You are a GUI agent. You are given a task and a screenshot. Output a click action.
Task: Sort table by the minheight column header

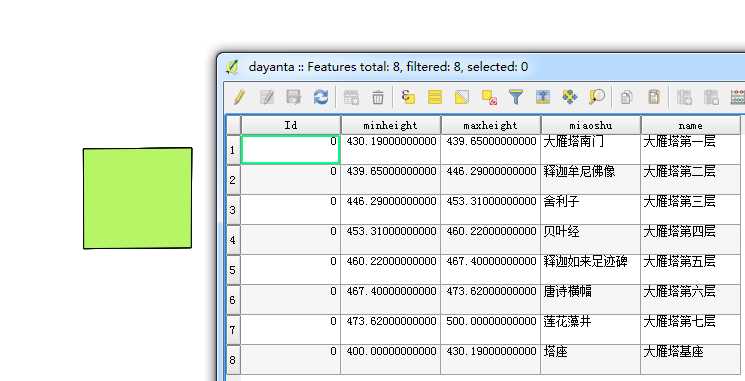click(x=391, y=125)
